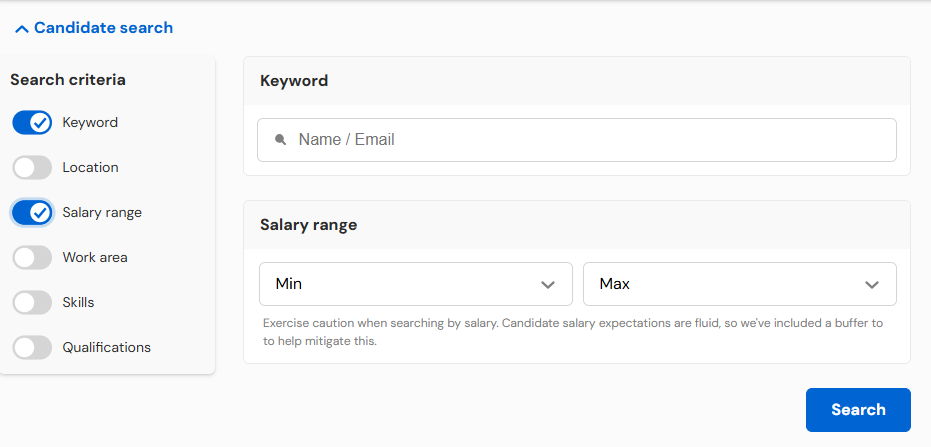Click the Qualifications criteria label
This screenshot has height=447, width=931.
point(107,347)
